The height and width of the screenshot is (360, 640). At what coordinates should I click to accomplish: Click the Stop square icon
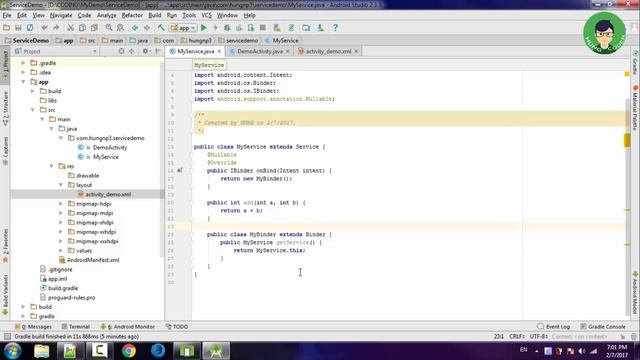(263, 28)
